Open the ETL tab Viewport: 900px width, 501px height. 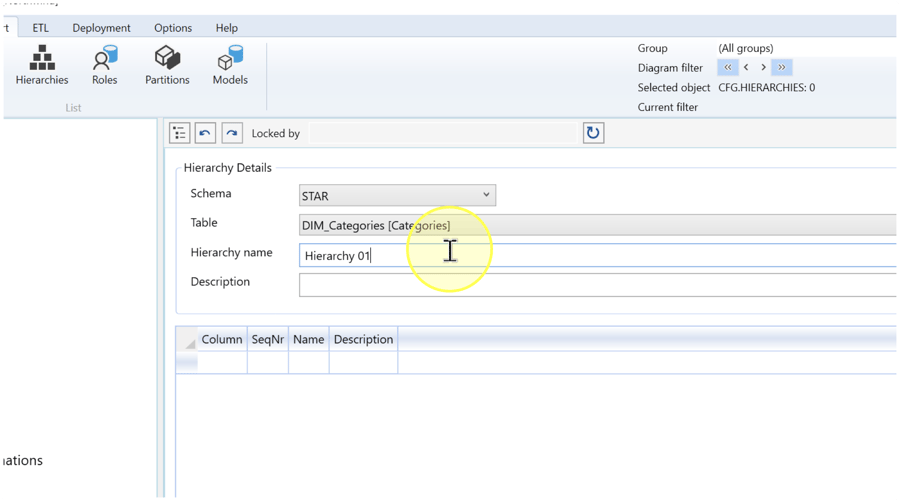click(x=40, y=28)
